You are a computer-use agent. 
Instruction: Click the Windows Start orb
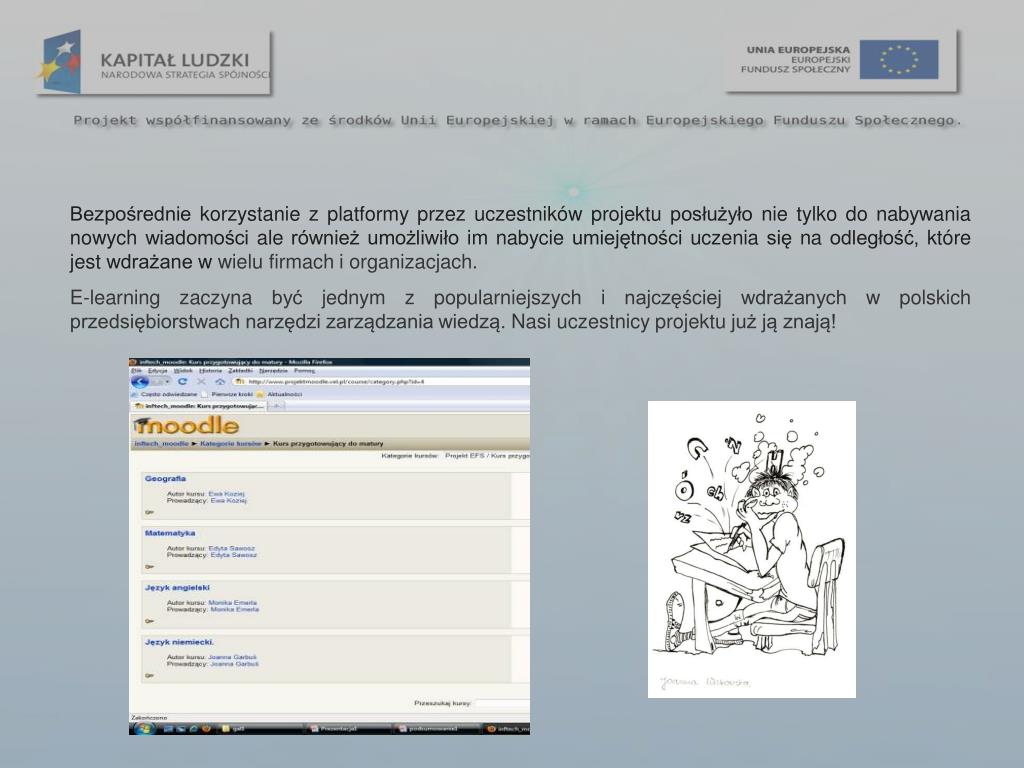point(144,728)
